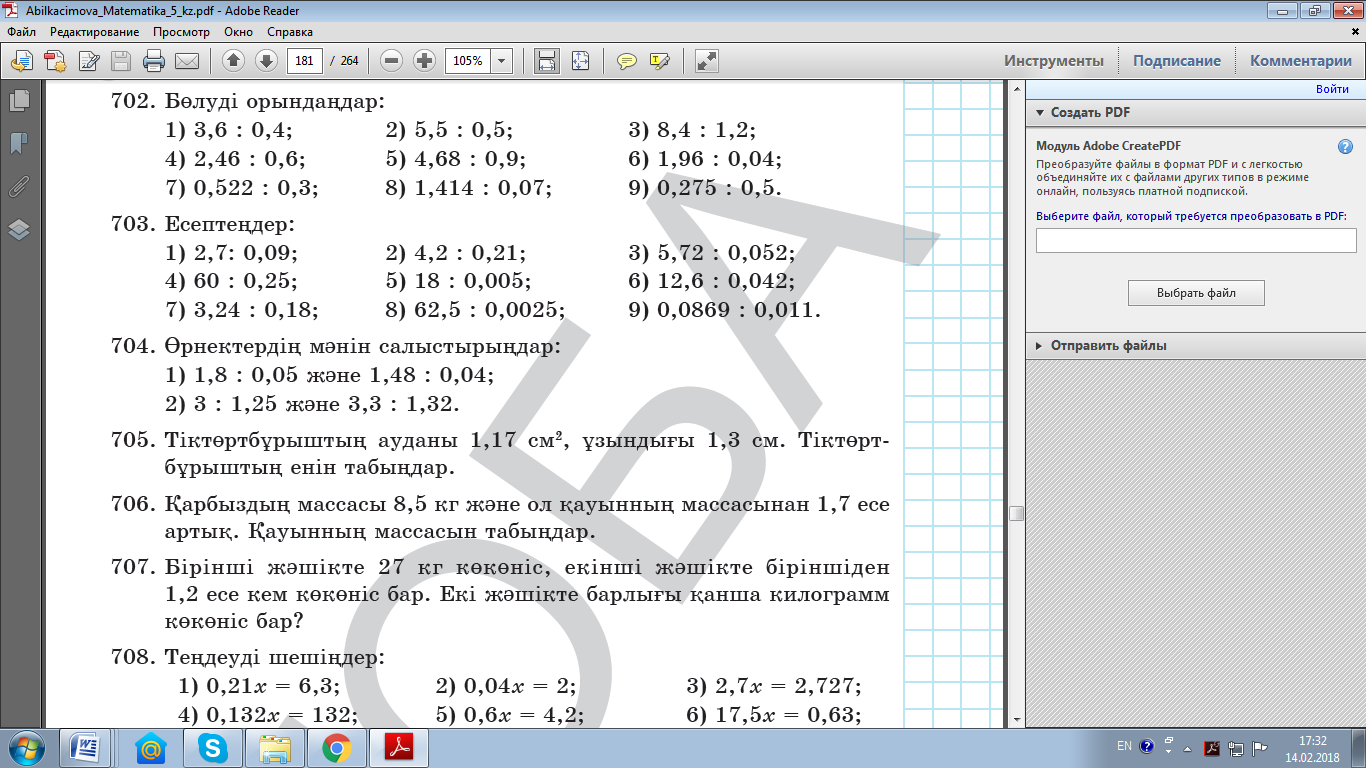
Task: Click the exercise 703 heading "Есептеңдер:"
Action: 231,225
